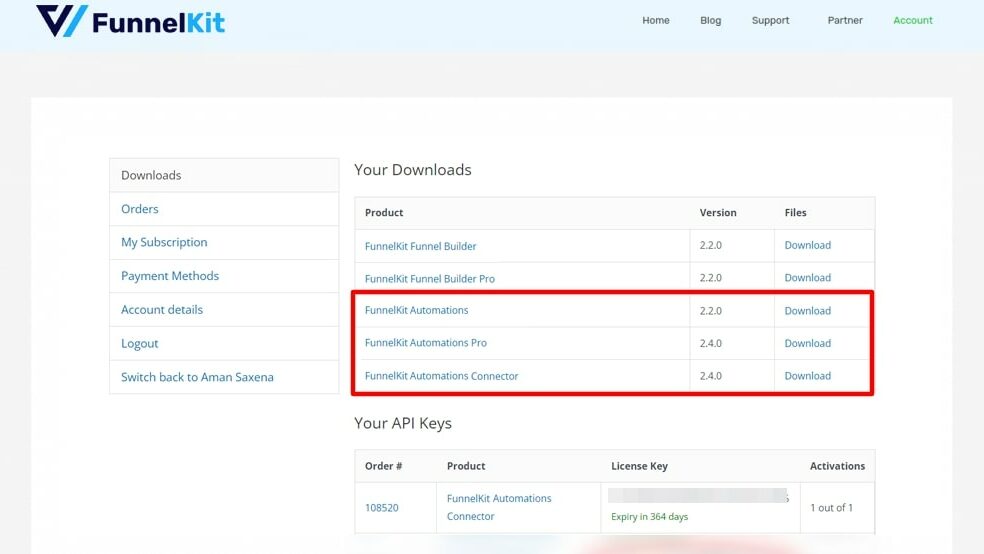Open FunnelKit Automations Connector download row link
Screen dimensions: 984x554
click(441, 376)
